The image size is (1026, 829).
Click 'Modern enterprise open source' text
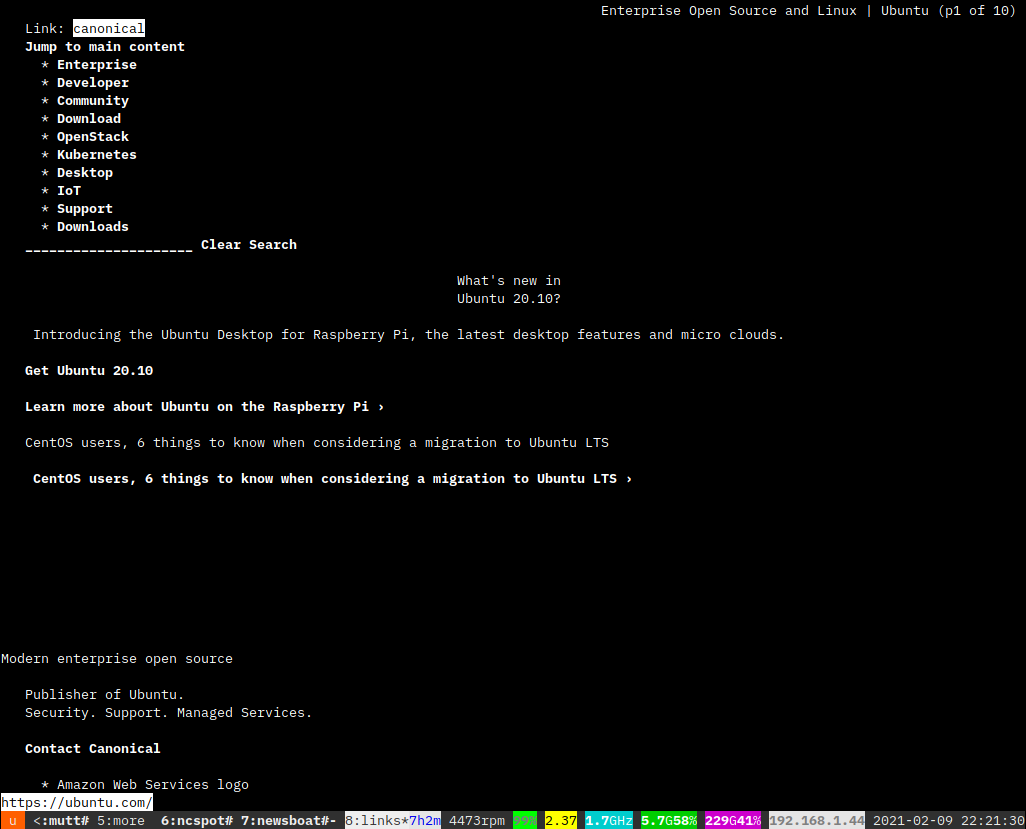[117, 658]
